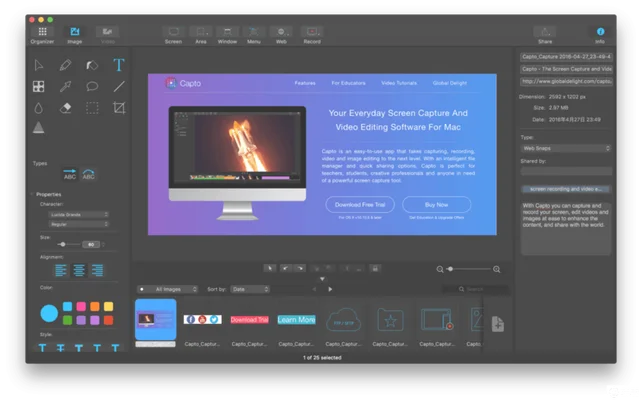Pick the green color swatch
The image size is (642, 400).
68,320
